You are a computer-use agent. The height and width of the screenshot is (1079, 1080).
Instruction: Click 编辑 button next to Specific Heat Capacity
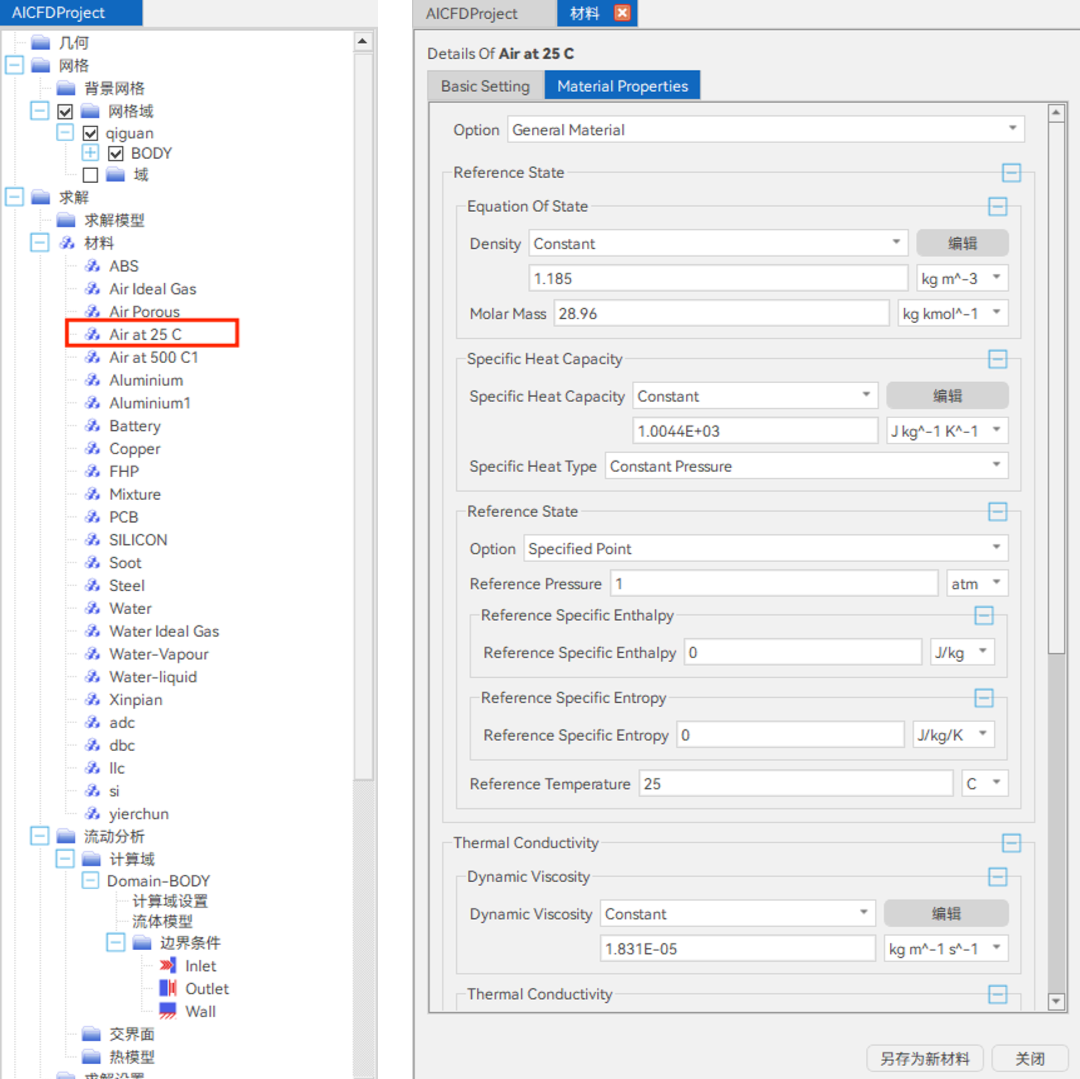click(x=947, y=396)
